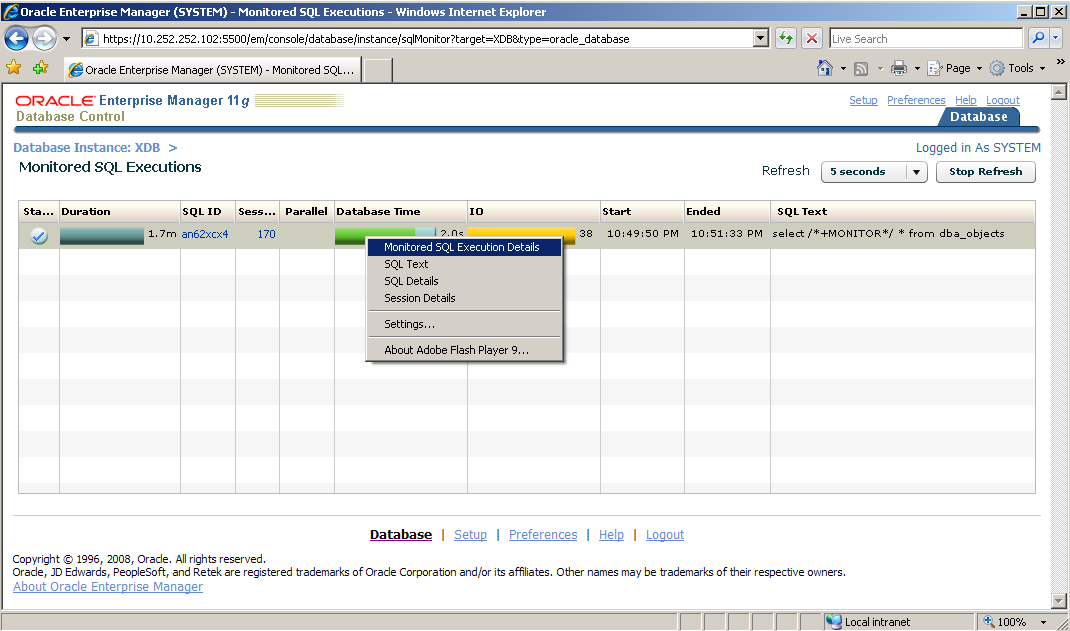
Task: Open the Page menu
Action: tap(955, 68)
